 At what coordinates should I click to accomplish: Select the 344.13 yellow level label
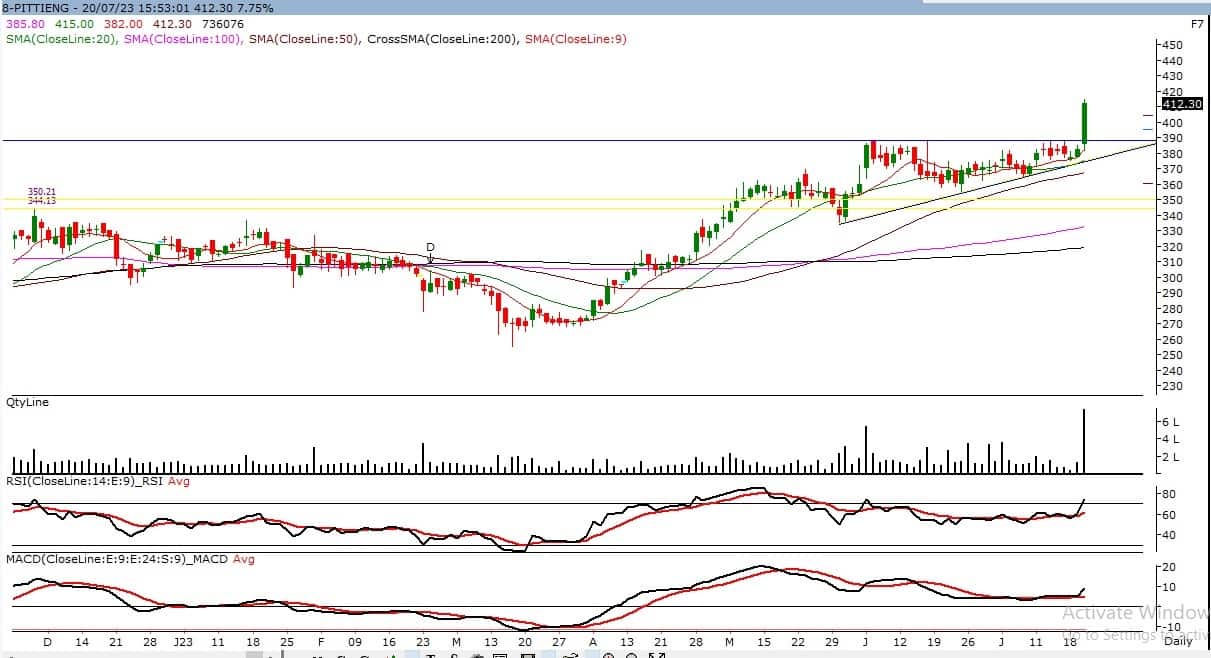pyautogui.click(x=41, y=201)
